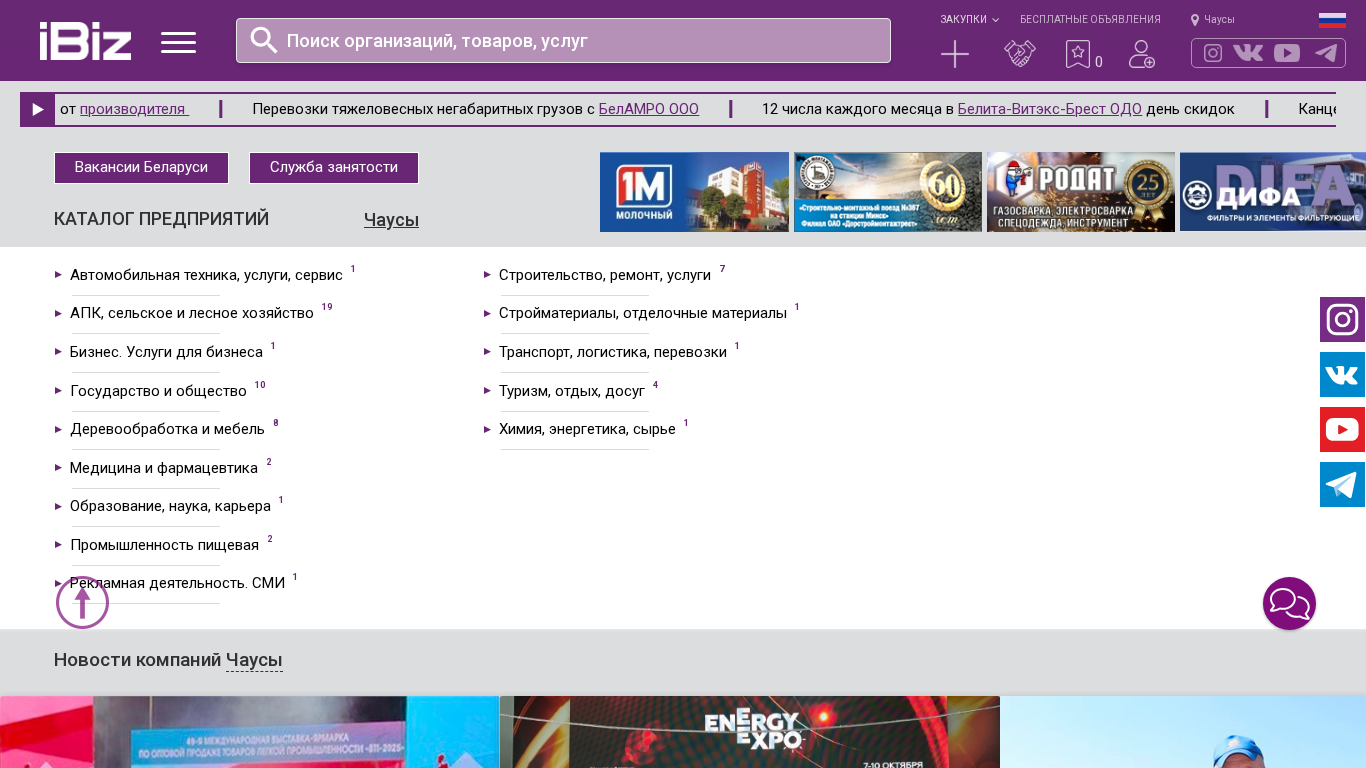Click the Instagram icon in header

click(1213, 53)
